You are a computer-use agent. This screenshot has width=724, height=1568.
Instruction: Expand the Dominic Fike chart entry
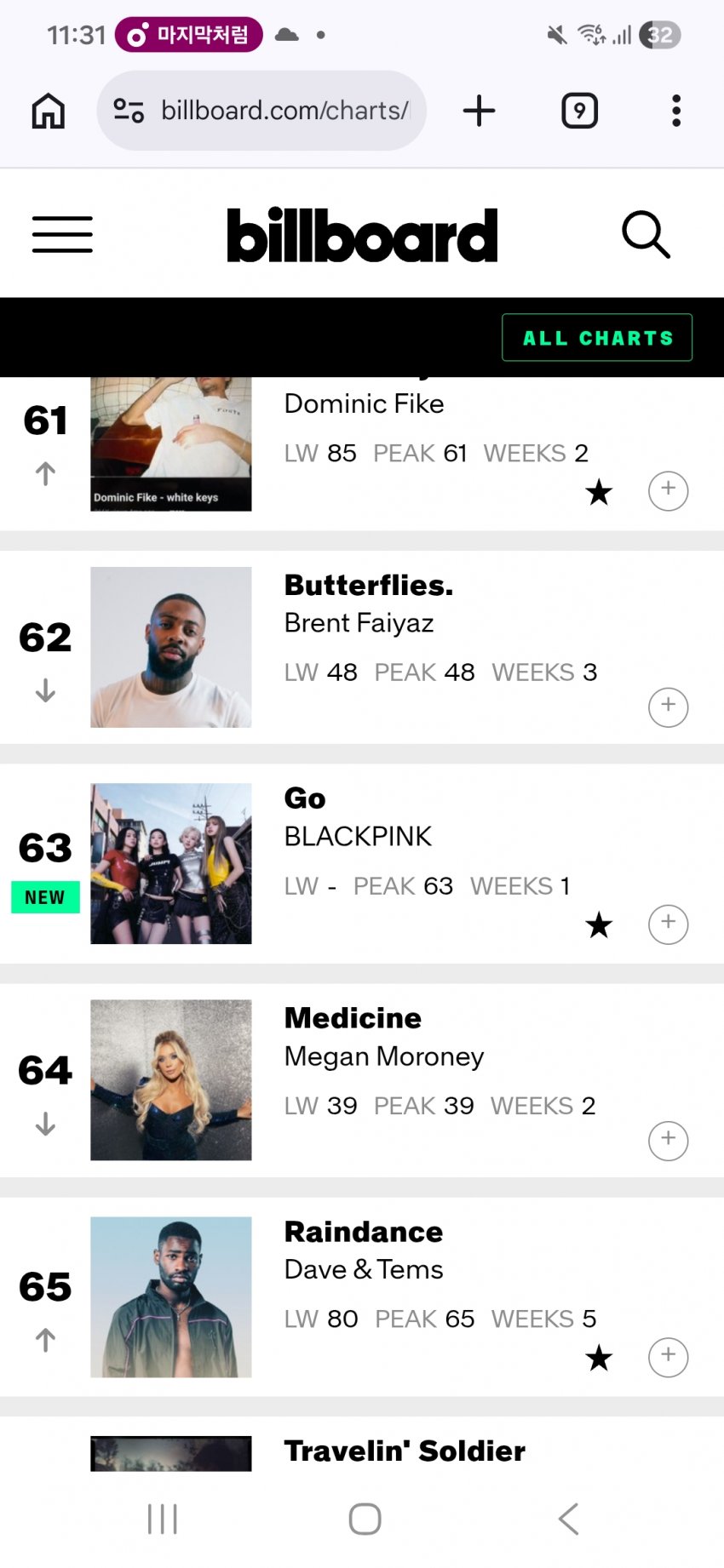click(668, 491)
